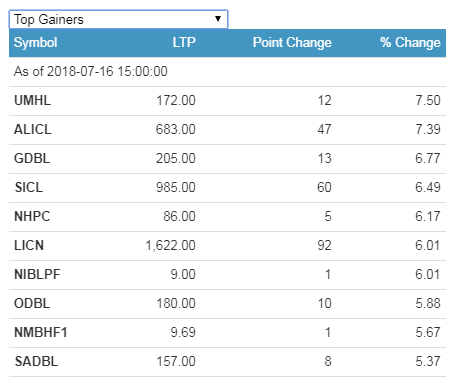Open the ODBL stock symbol
Viewport: 459px width, 378px height.
pos(32,303)
